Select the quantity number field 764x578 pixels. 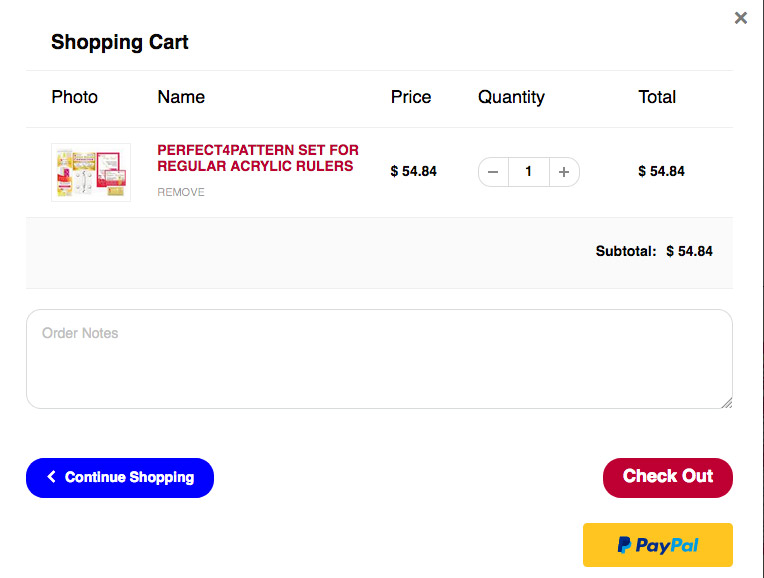(529, 172)
